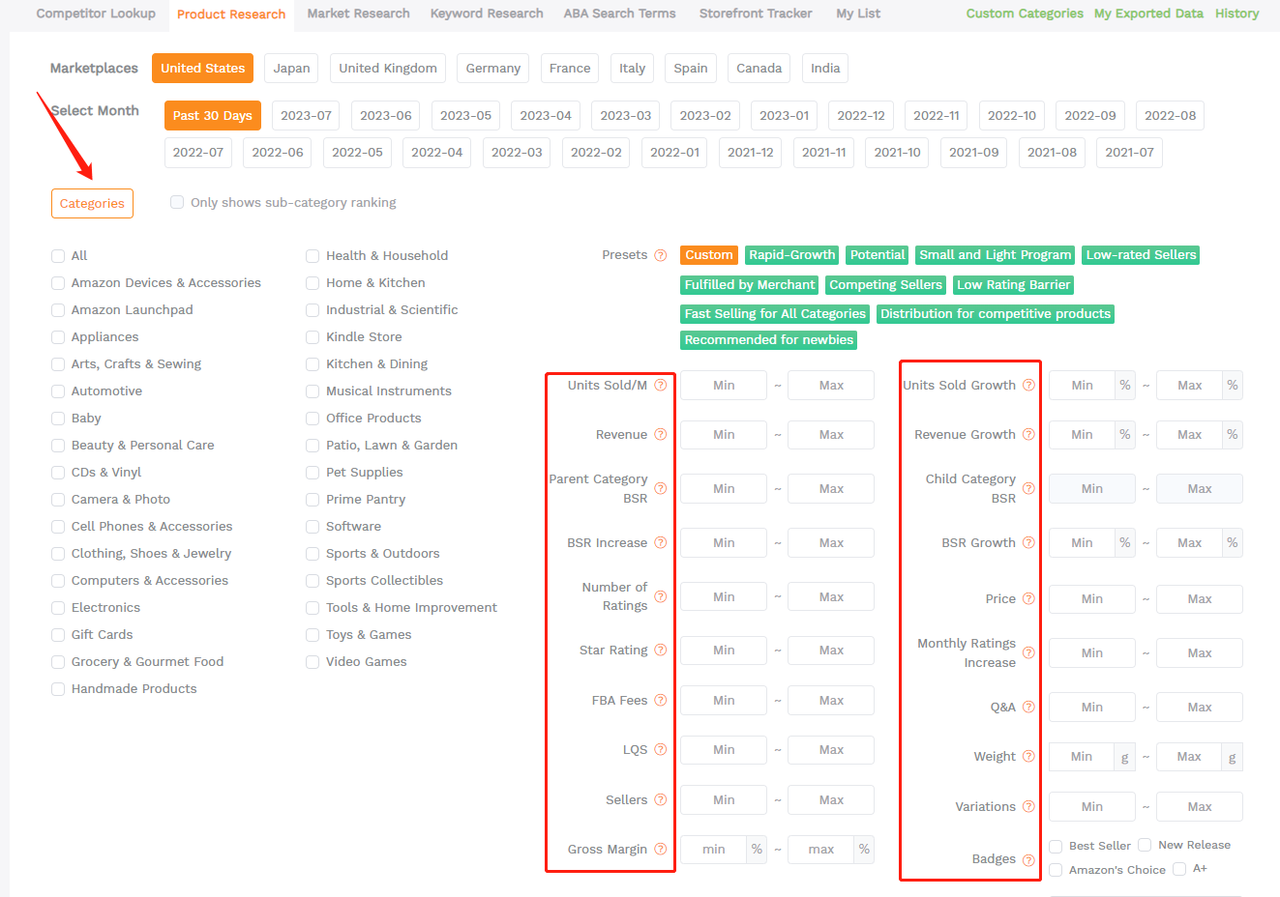Viewport: 1280px width, 897px height.
Task: Click the Variations help icon
Action: tap(1028, 807)
